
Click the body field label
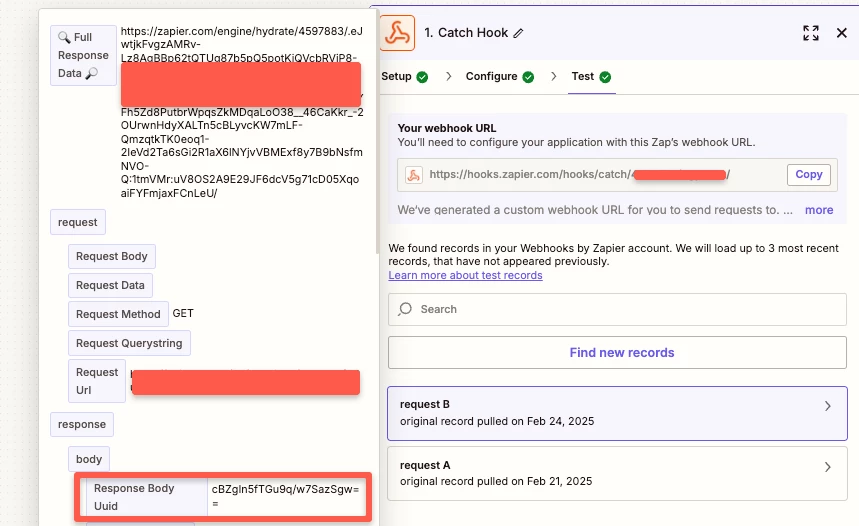pos(89,459)
